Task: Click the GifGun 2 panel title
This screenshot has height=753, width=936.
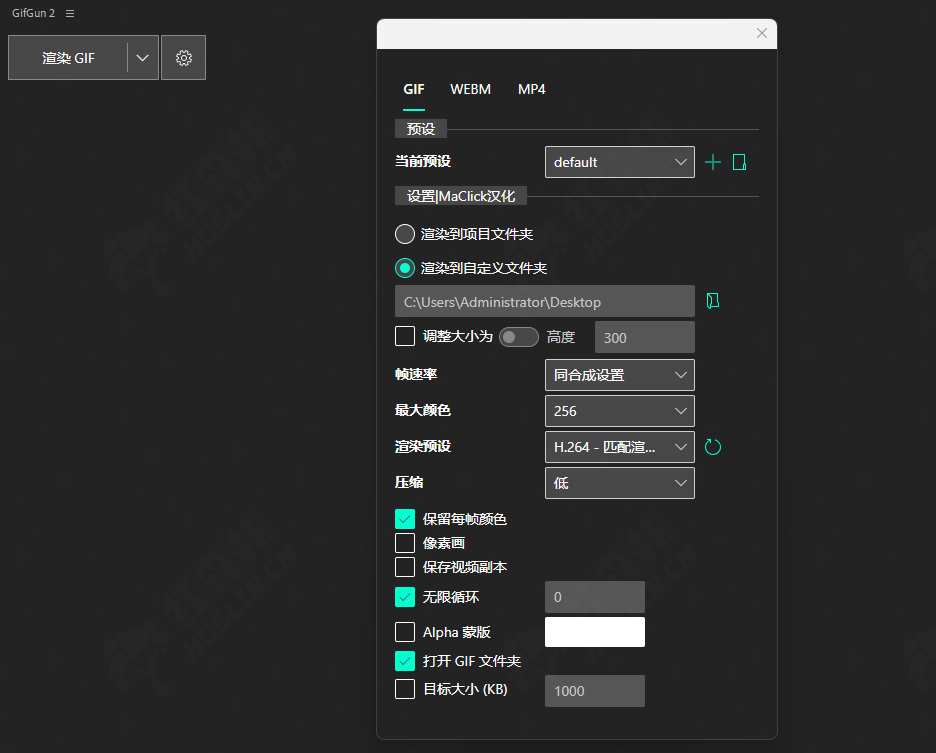Action: [33, 13]
